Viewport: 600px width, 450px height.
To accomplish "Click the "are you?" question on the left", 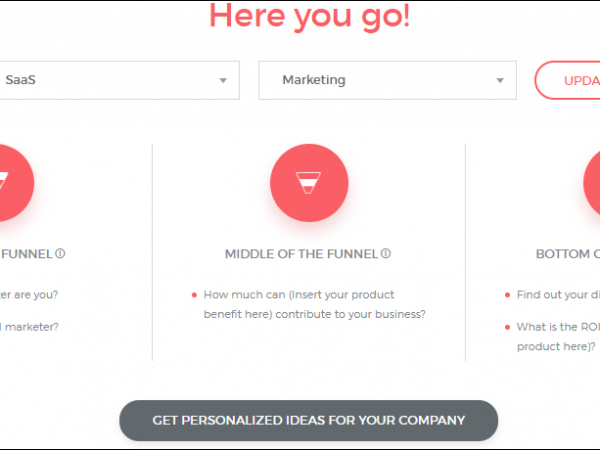I will (29, 295).
